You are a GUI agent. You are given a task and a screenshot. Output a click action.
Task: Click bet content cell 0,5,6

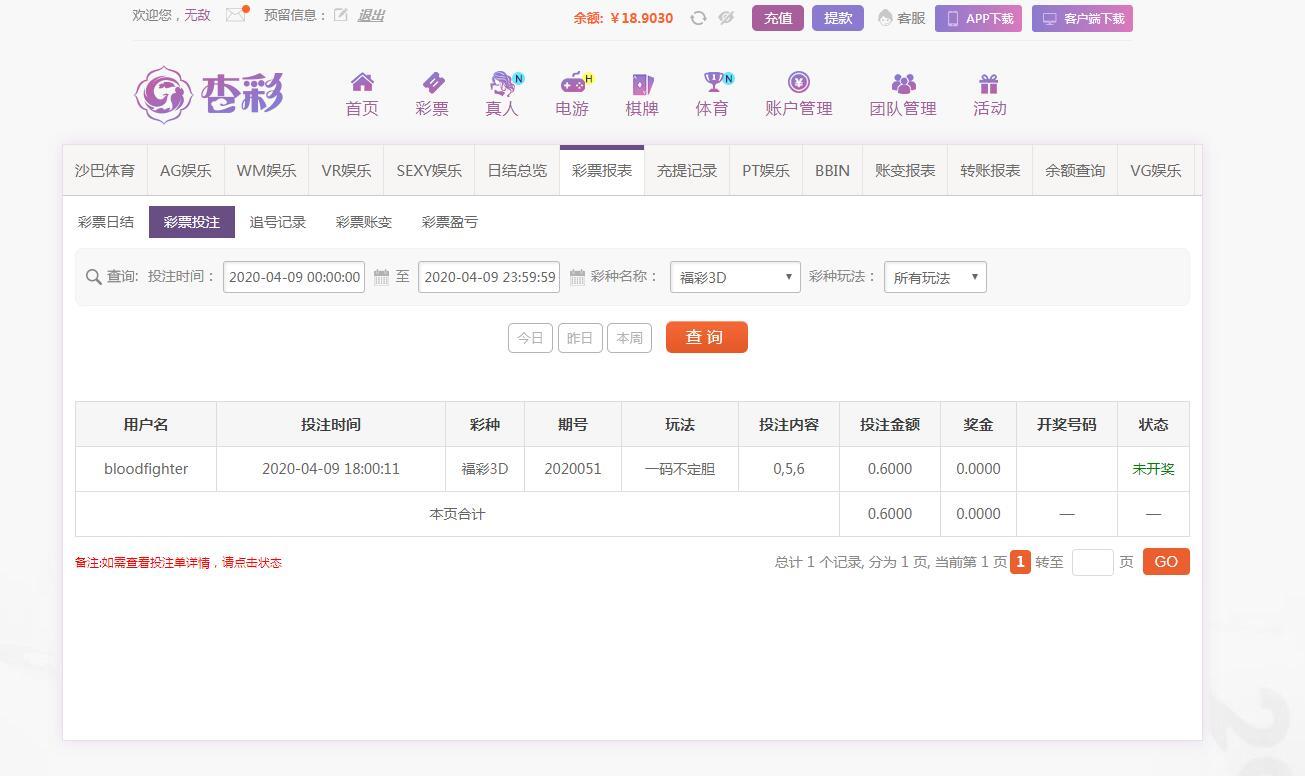pos(789,469)
